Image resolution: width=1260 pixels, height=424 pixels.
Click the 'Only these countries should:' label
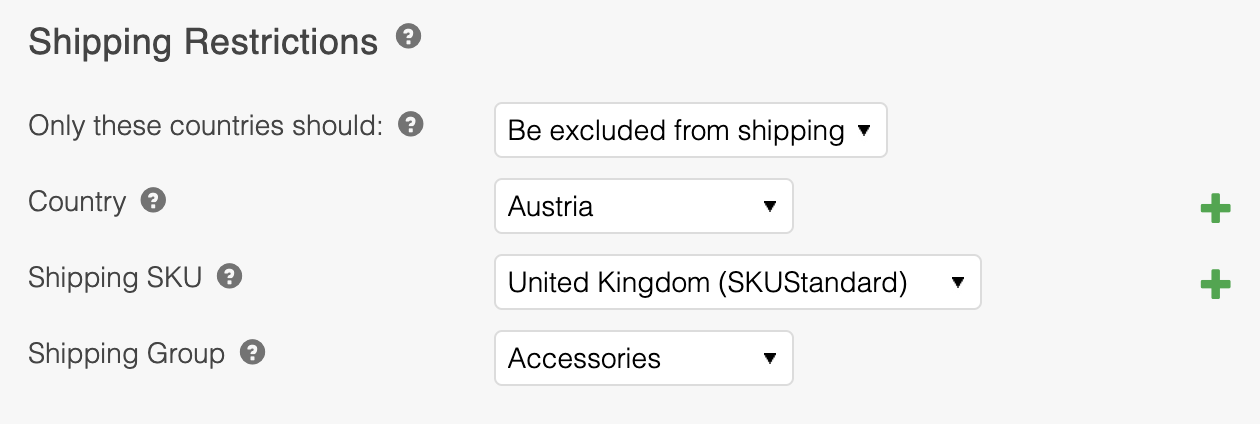pos(206,127)
